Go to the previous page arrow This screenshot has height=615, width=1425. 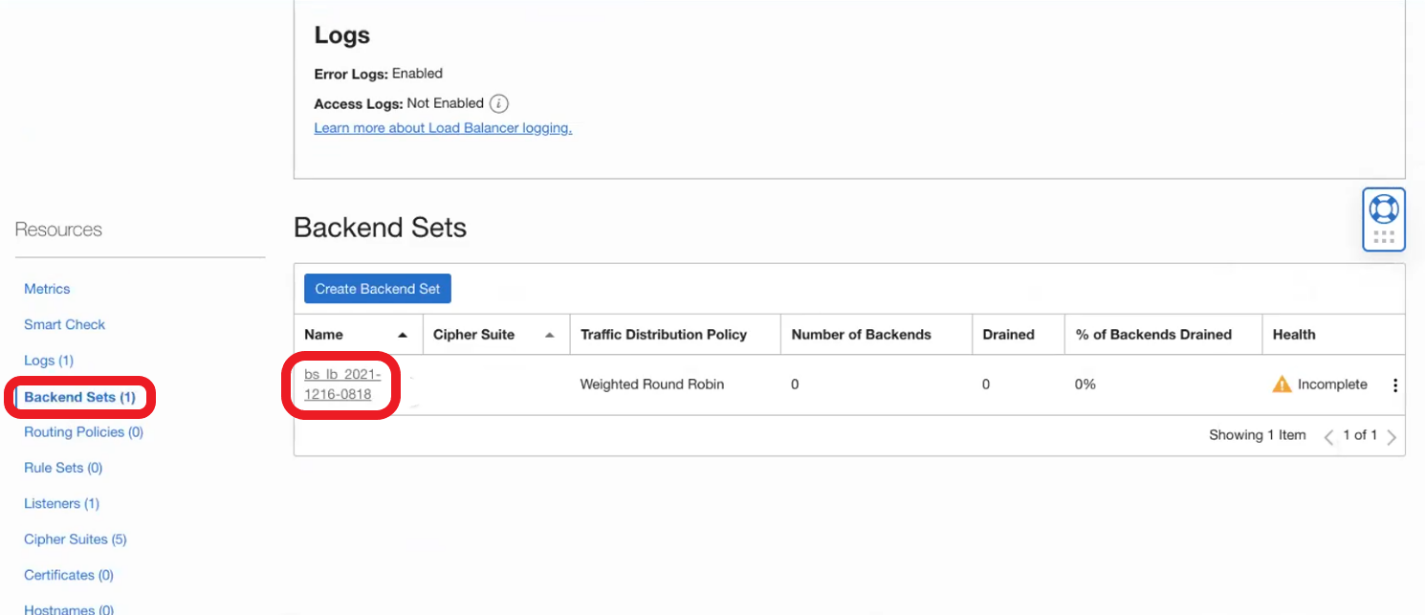point(1328,436)
